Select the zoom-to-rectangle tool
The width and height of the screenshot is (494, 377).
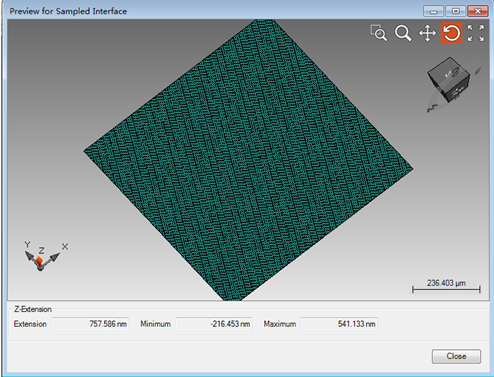(379, 33)
